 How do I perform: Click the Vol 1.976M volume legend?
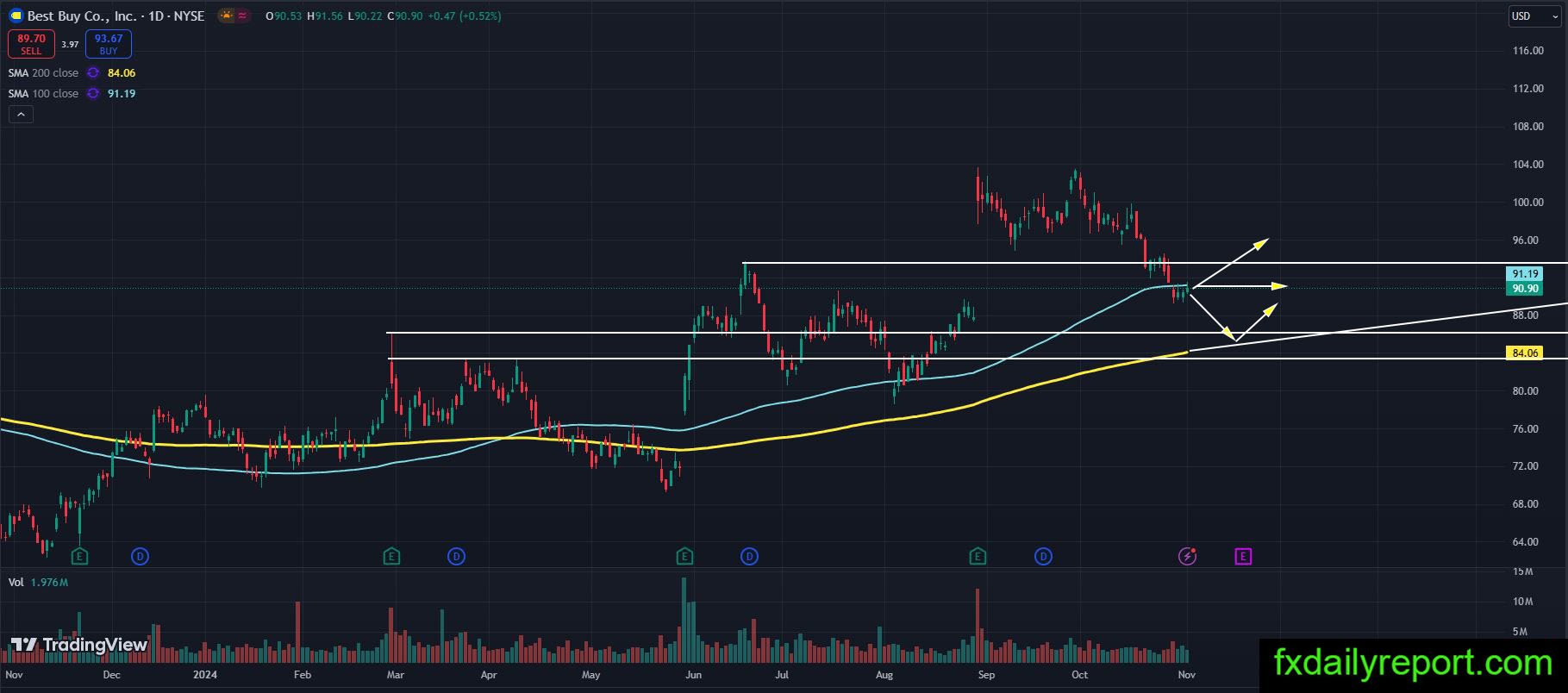(38, 583)
